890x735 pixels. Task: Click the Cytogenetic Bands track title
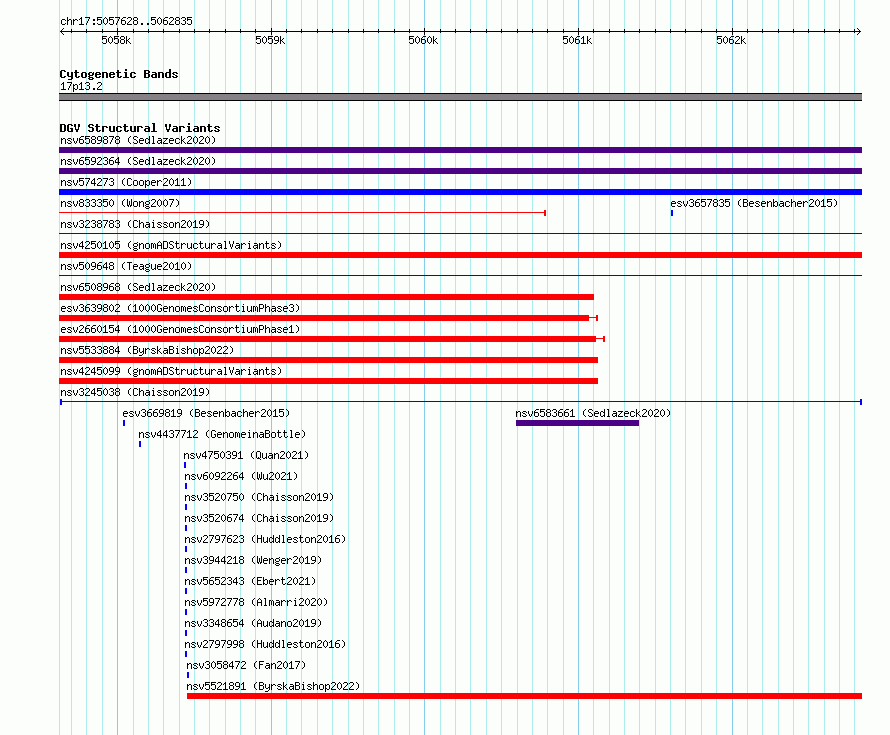click(x=119, y=74)
